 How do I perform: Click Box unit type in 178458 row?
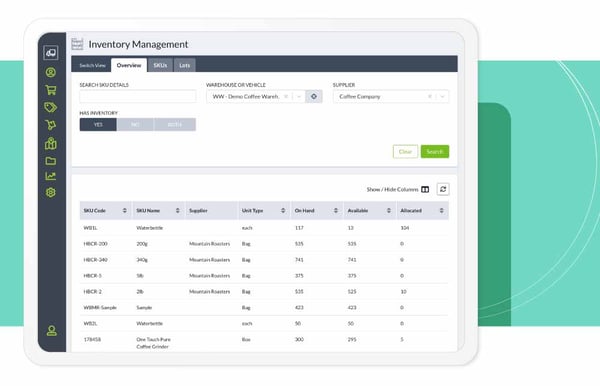pos(246,339)
